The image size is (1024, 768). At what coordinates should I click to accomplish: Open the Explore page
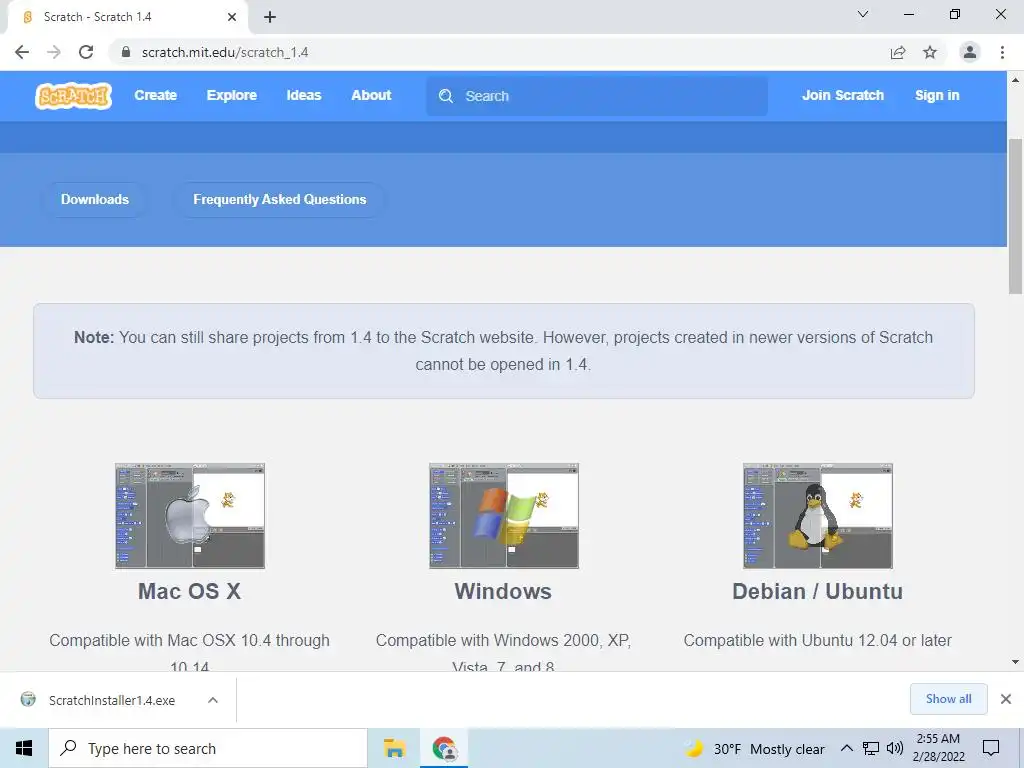point(232,95)
